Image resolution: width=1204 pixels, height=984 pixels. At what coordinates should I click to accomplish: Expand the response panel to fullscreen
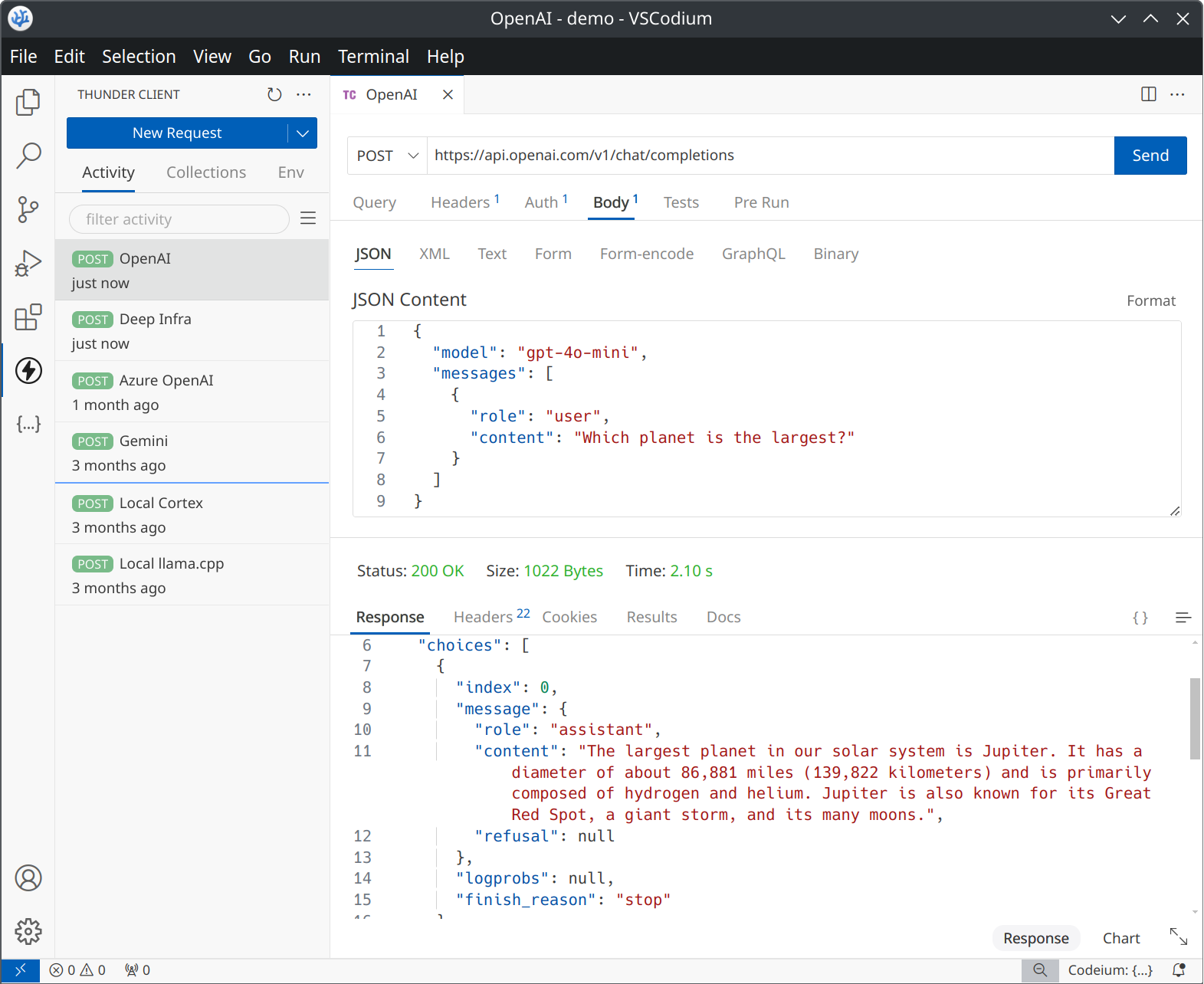click(x=1179, y=936)
